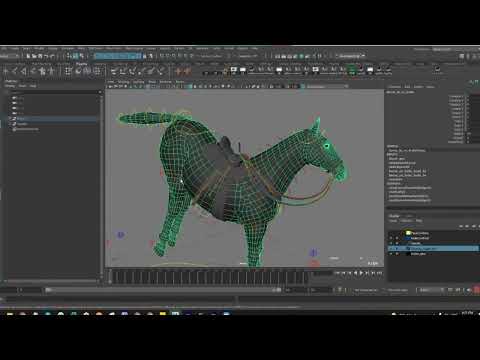Toggle the display type box of the bottom layer
Screen dimensions: 480x360
[x=397, y=254]
